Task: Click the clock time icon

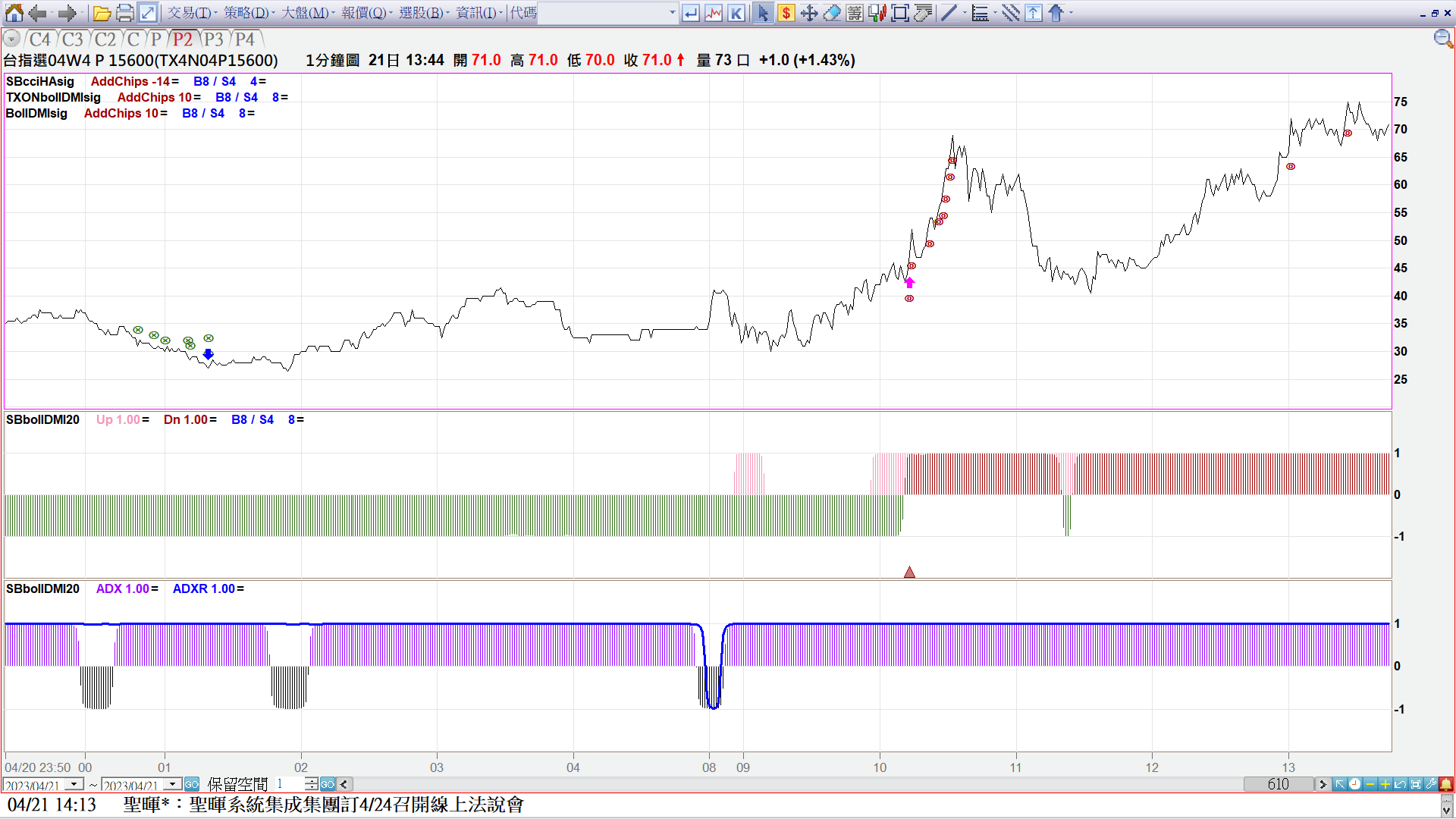Action: (x=1354, y=784)
